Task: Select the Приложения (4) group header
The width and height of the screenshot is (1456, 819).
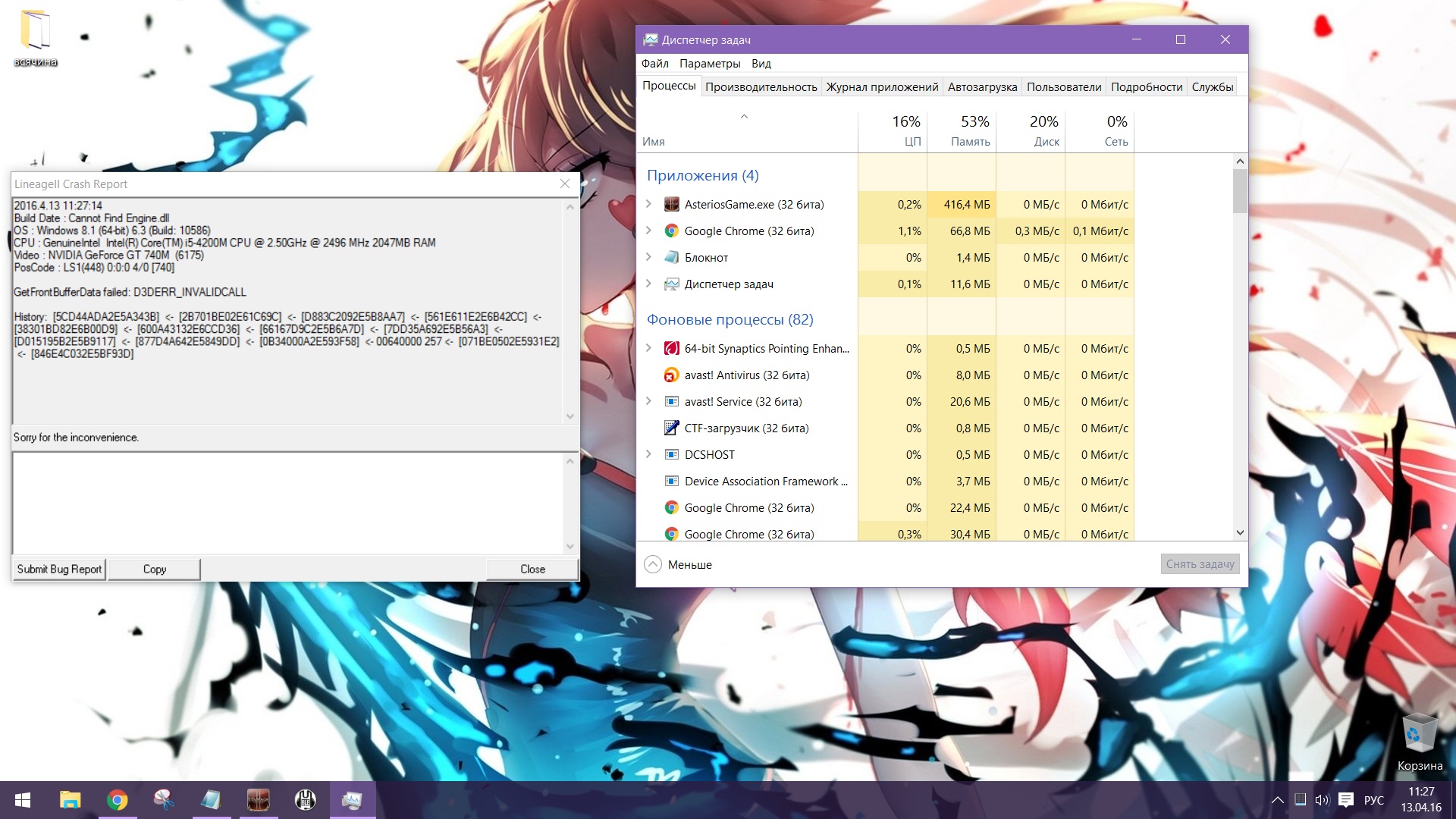Action: coord(702,176)
